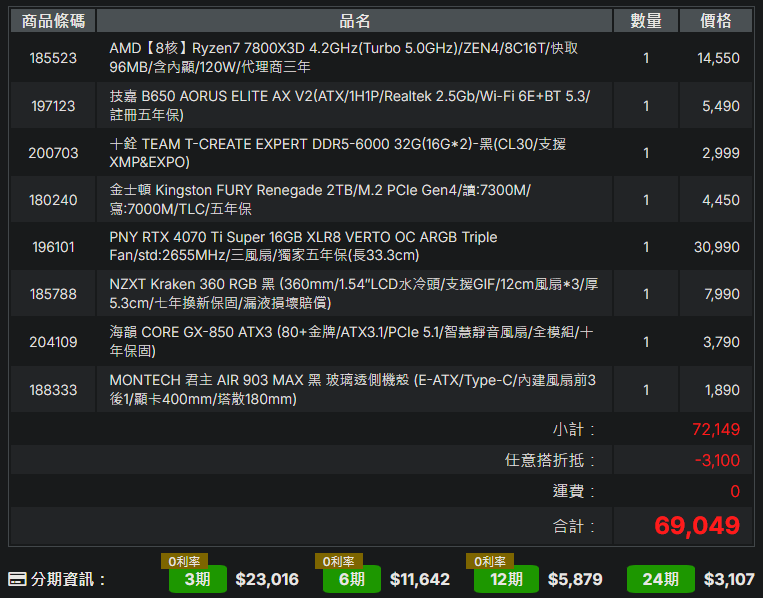Click the total amount 69,049
The image size is (763, 598).
click(697, 526)
